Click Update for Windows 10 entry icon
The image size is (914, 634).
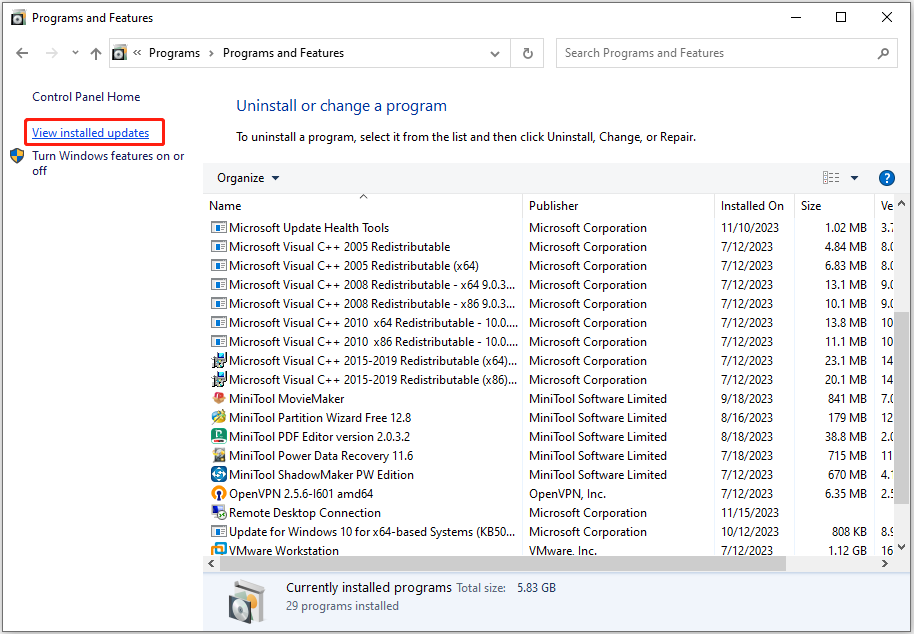click(219, 531)
